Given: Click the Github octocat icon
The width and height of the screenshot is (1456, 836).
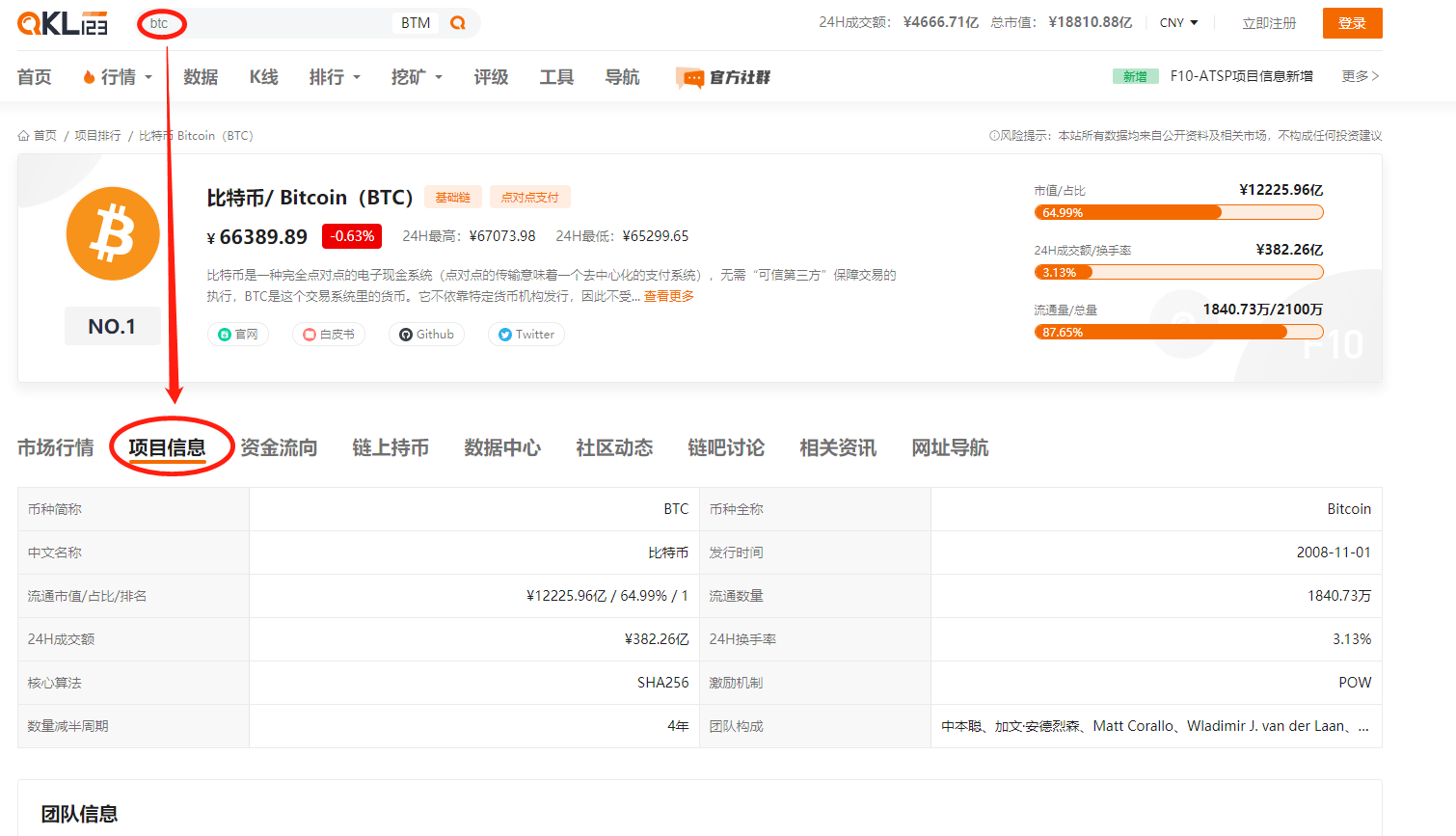Looking at the screenshot, I should (406, 335).
